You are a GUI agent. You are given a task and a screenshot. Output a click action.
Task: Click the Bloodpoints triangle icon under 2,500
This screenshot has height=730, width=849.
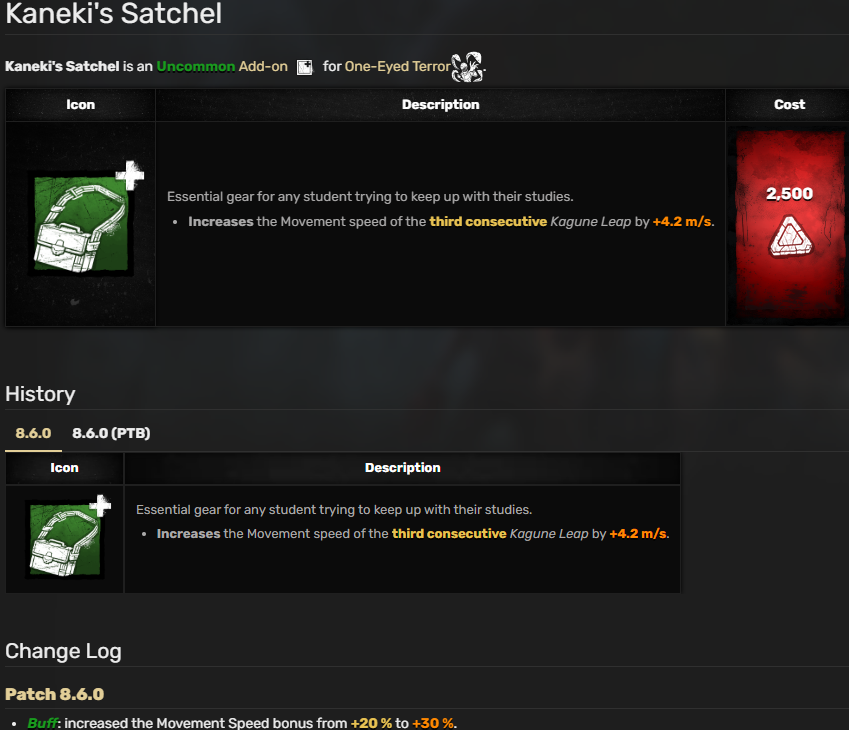tap(791, 237)
